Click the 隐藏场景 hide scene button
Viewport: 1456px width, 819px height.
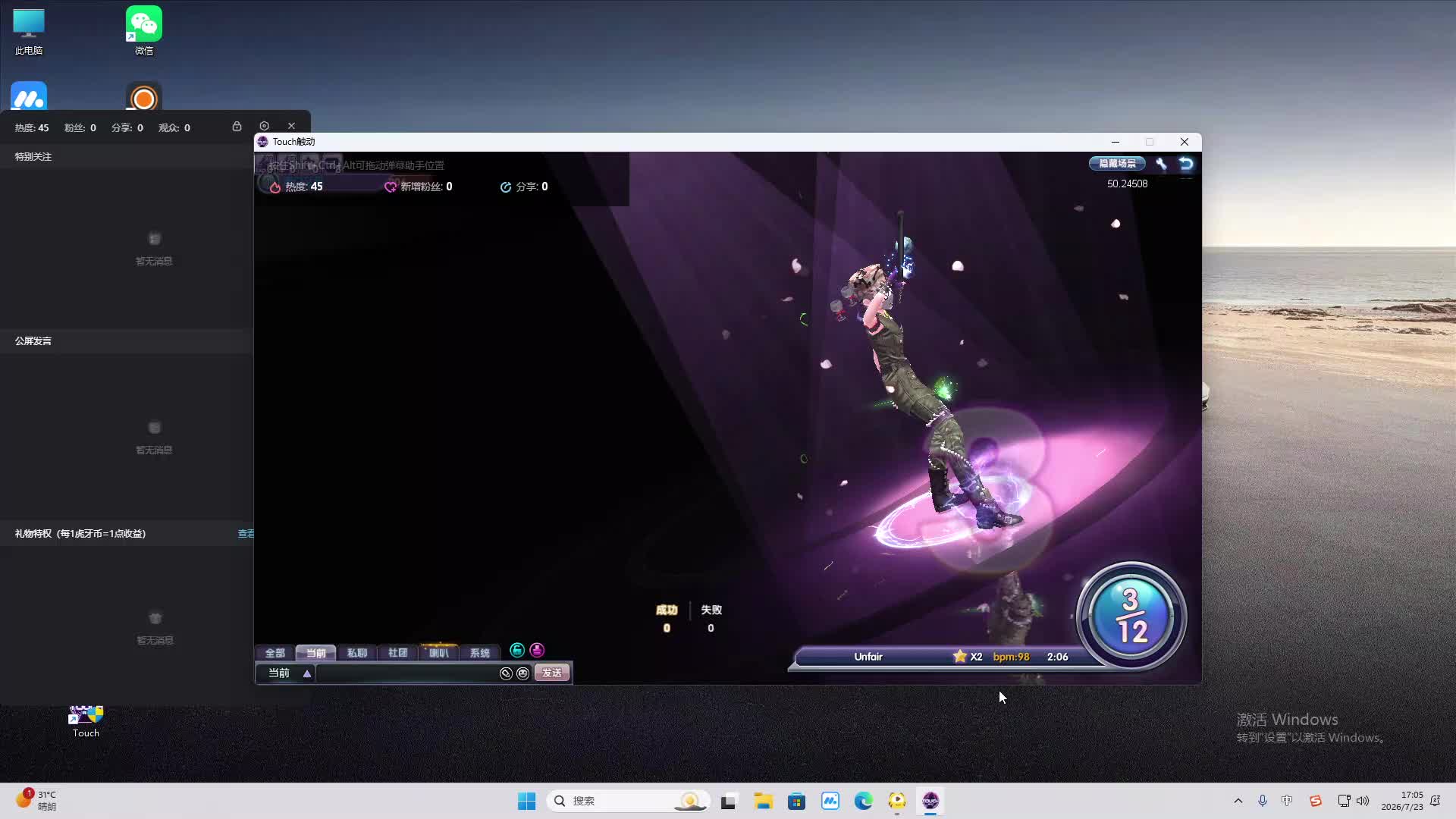pyautogui.click(x=1117, y=164)
